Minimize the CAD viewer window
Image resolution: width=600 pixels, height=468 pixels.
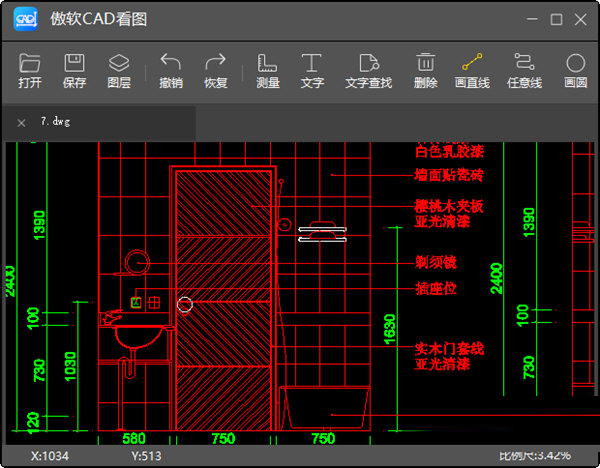point(532,19)
